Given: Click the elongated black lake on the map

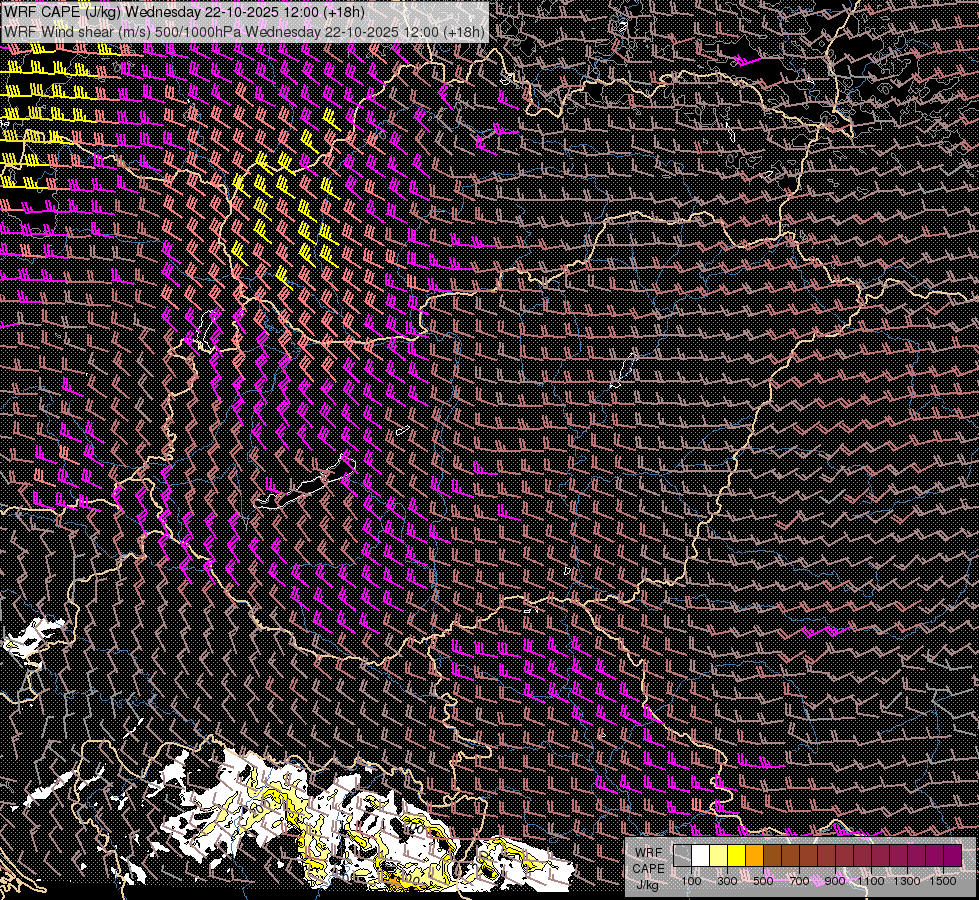Looking at the screenshot, I should 306,484.
